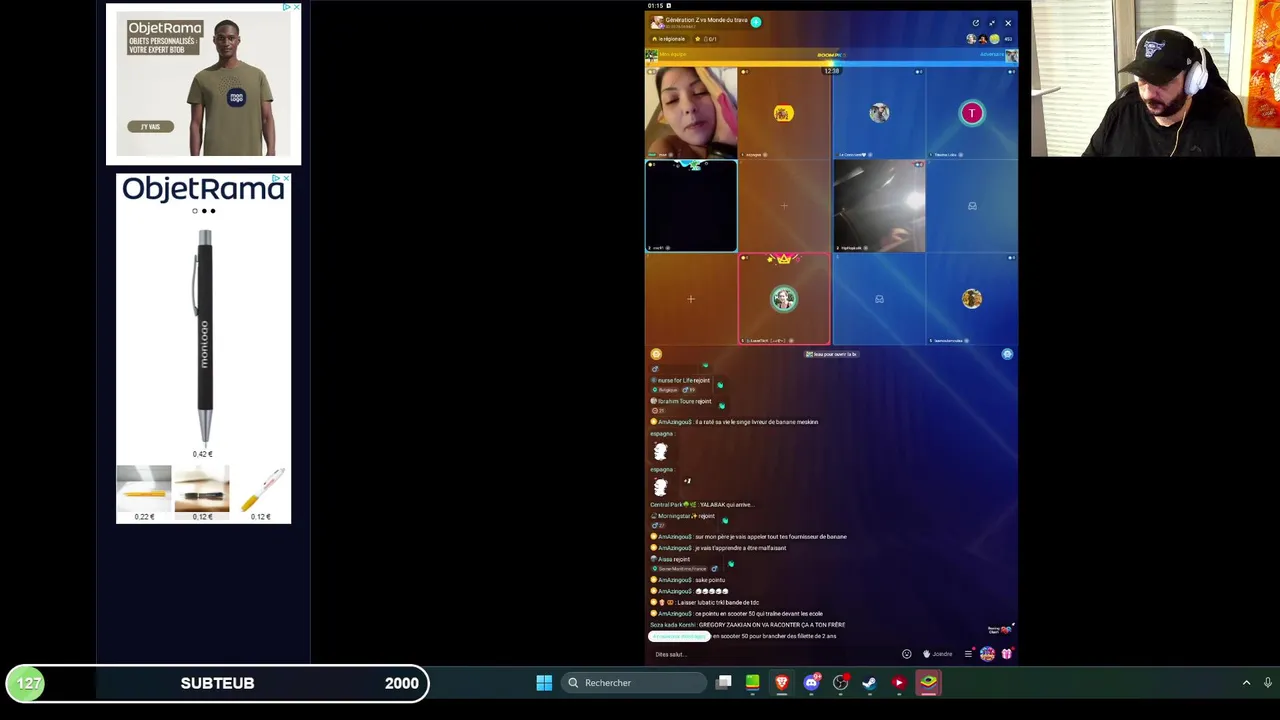Shrink the live room with the collapse icon
This screenshot has width=1280, height=720.
click(992, 23)
